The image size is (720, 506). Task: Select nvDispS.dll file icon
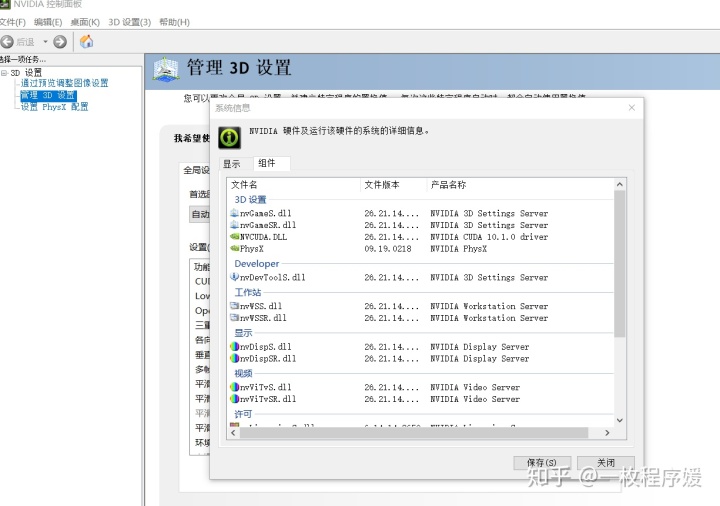click(234, 347)
